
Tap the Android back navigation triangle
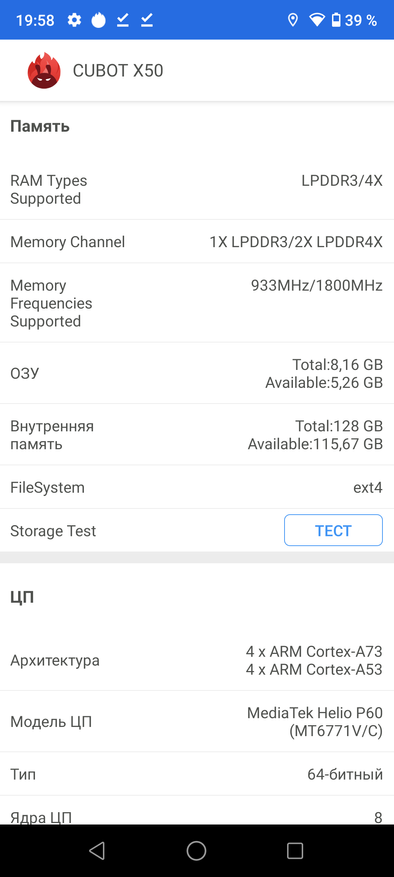[x=97, y=851]
